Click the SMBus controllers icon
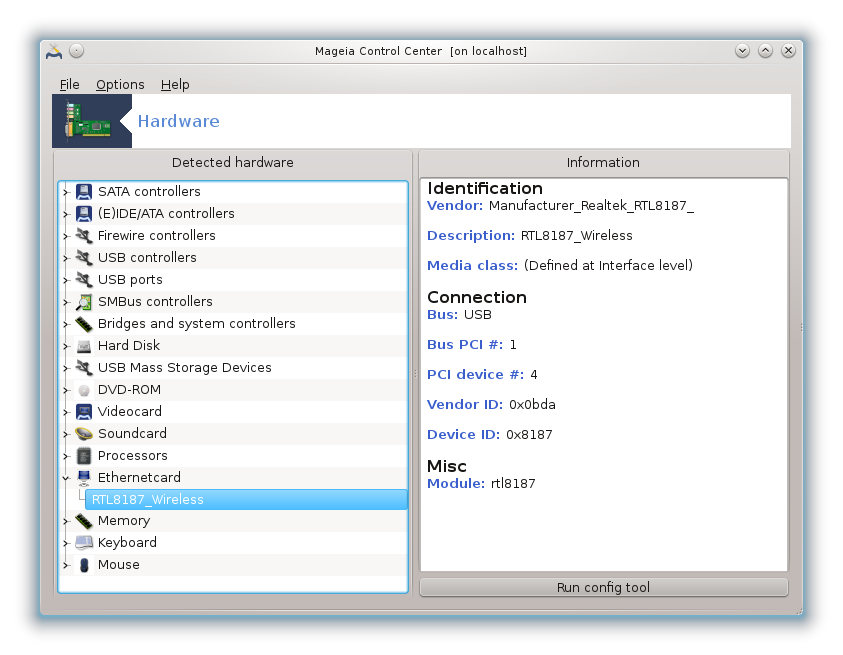This screenshot has width=843, height=655. point(84,302)
